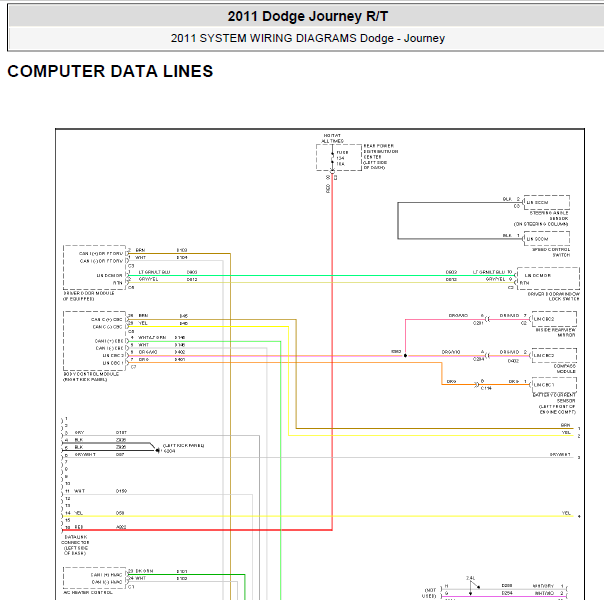
Task: Click the 'CAN C(-) CBC' pin label
Action: (x=107, y=327)
